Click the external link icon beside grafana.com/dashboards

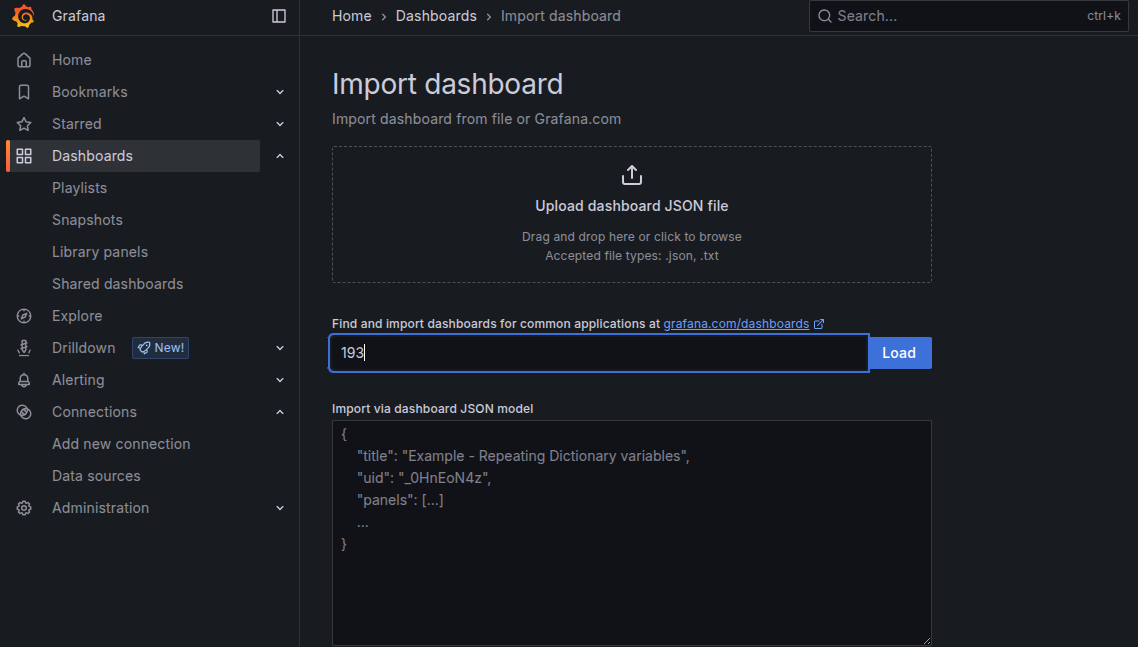[819, 324]
